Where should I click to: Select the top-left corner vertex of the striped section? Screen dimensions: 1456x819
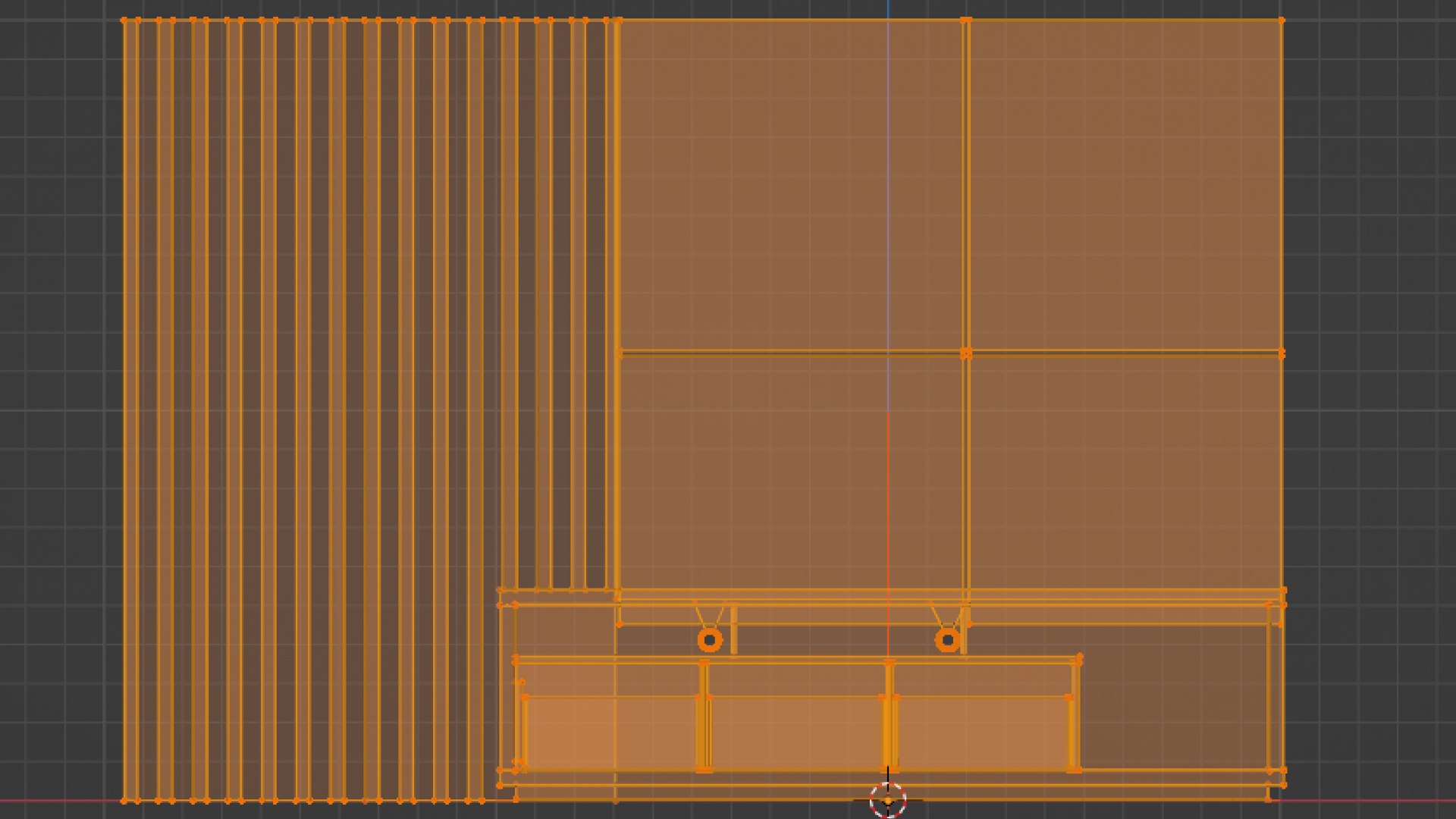click(x=124, y=20)
